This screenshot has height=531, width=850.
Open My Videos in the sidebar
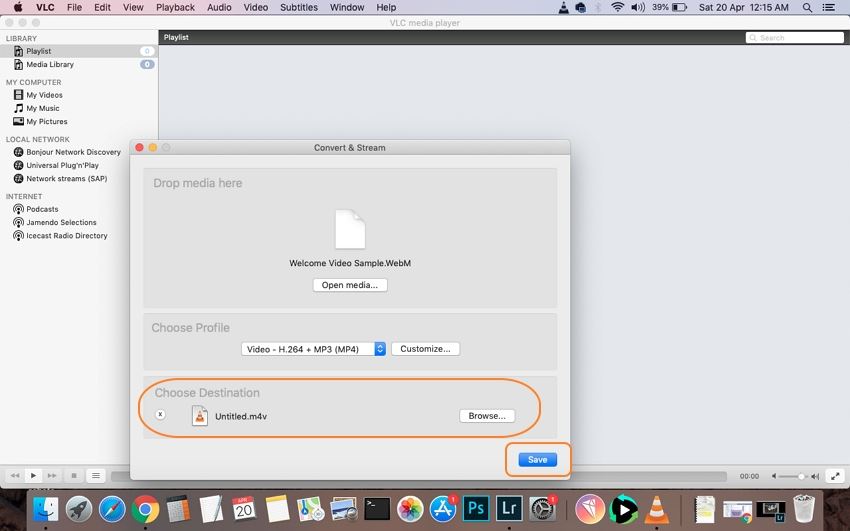(x=44, y=95)
